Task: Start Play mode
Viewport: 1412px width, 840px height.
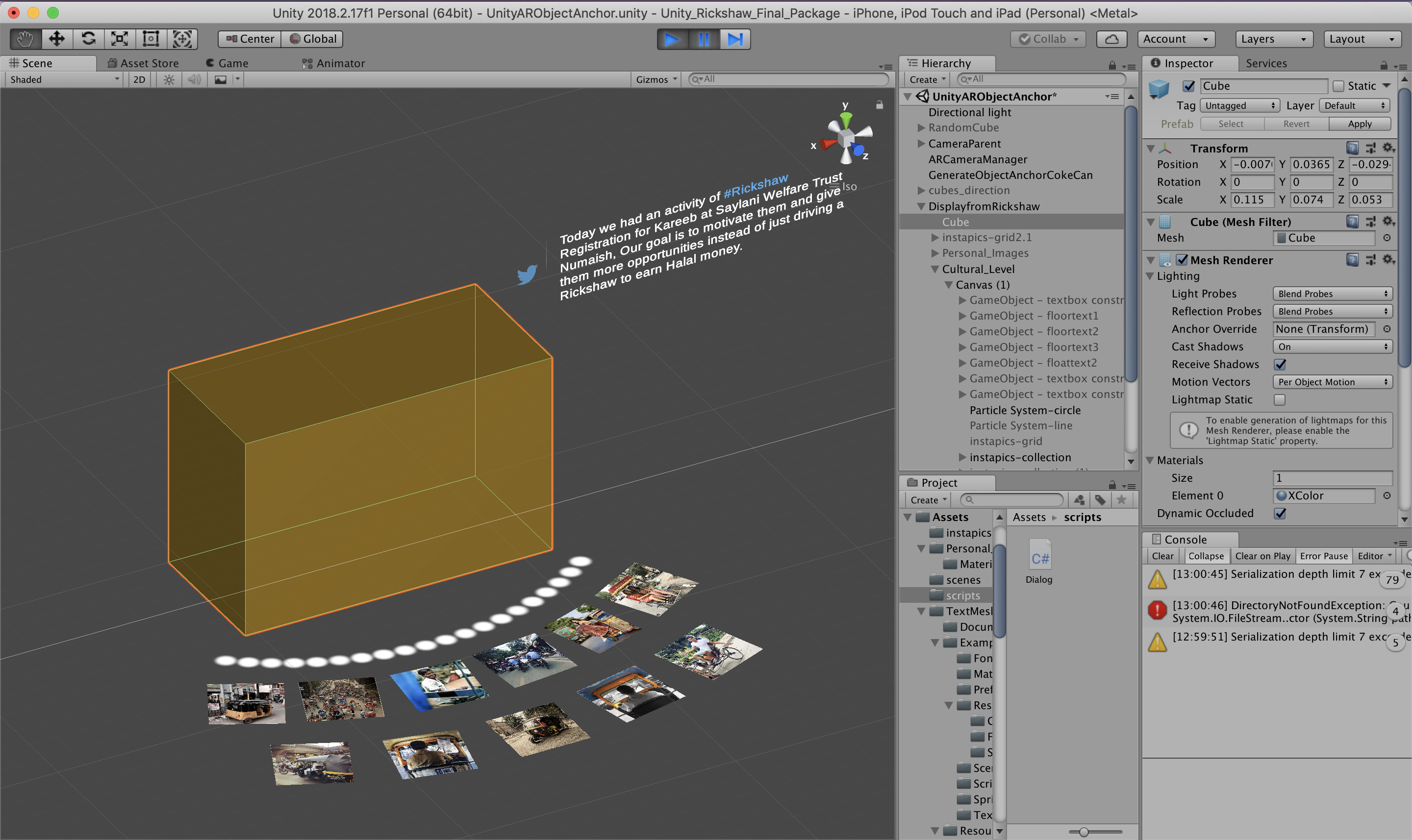Action: [672, 40]
